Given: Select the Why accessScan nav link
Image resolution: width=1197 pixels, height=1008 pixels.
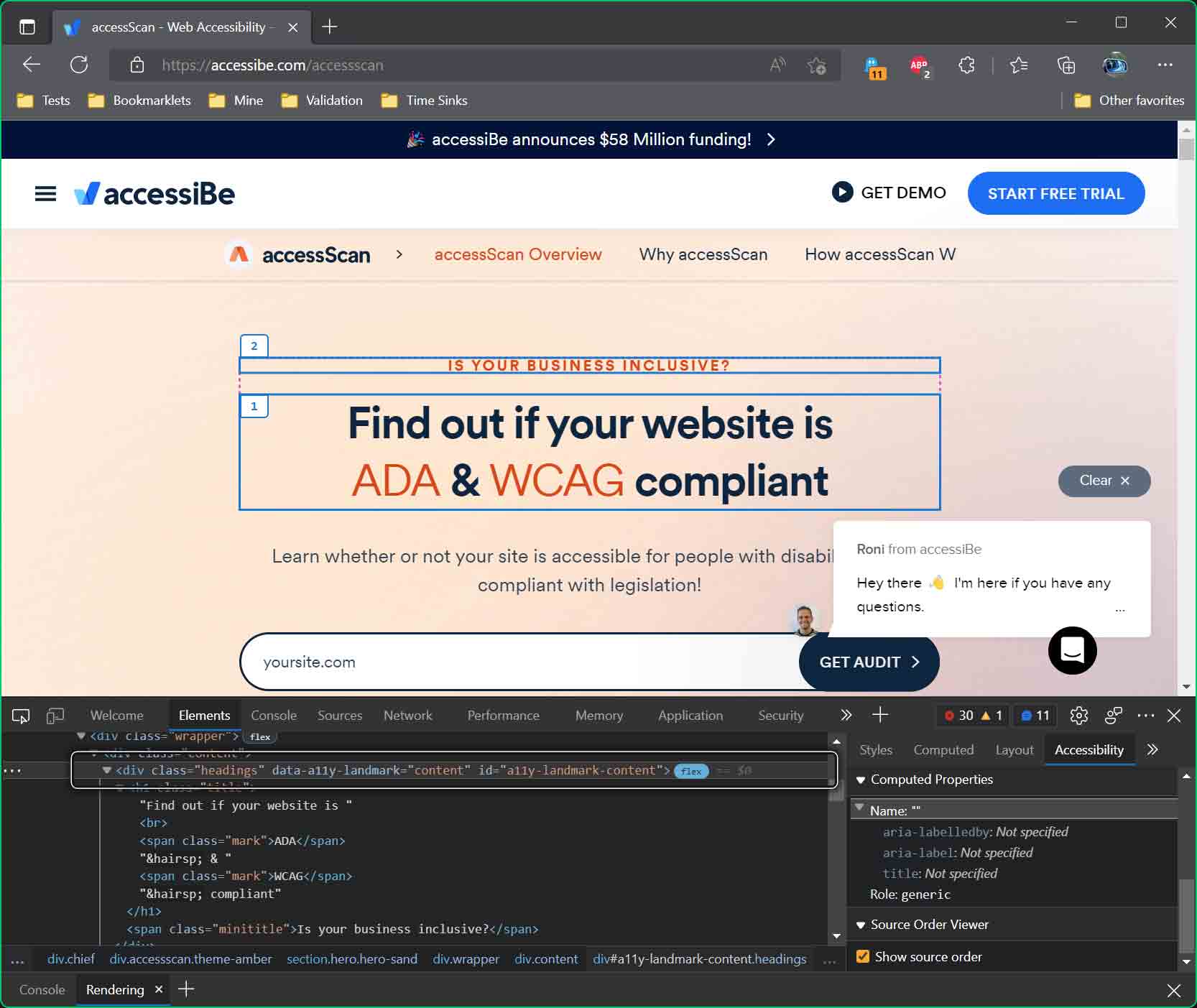Looking at the screenshot, I should [703, 254].
